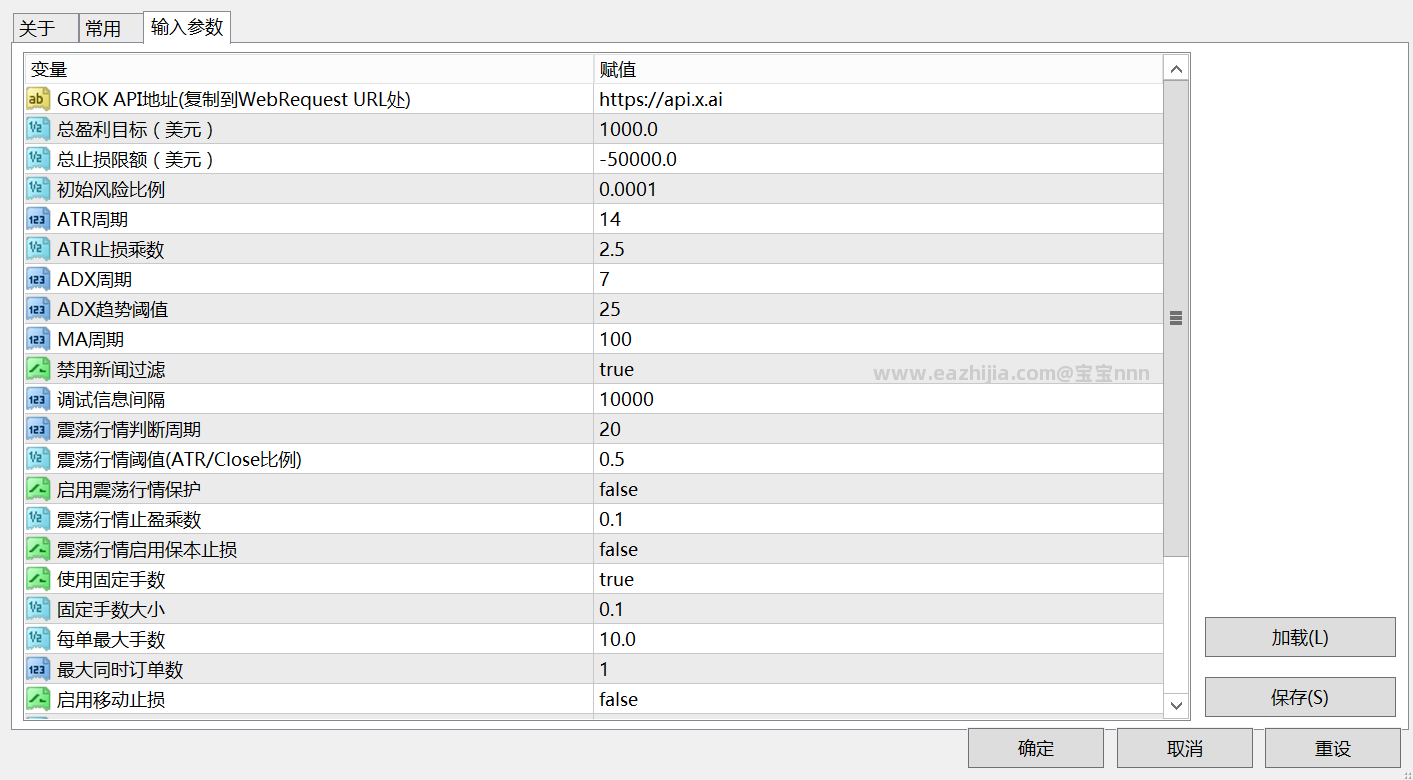Click the 赋值 column header

879,69
